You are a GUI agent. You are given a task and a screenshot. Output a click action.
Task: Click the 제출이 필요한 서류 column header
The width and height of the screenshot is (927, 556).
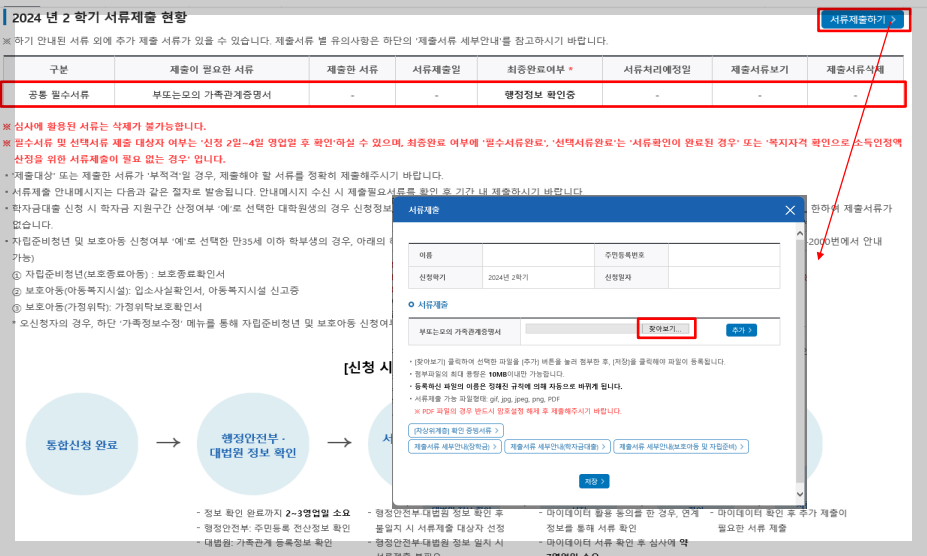click(212, 69)
